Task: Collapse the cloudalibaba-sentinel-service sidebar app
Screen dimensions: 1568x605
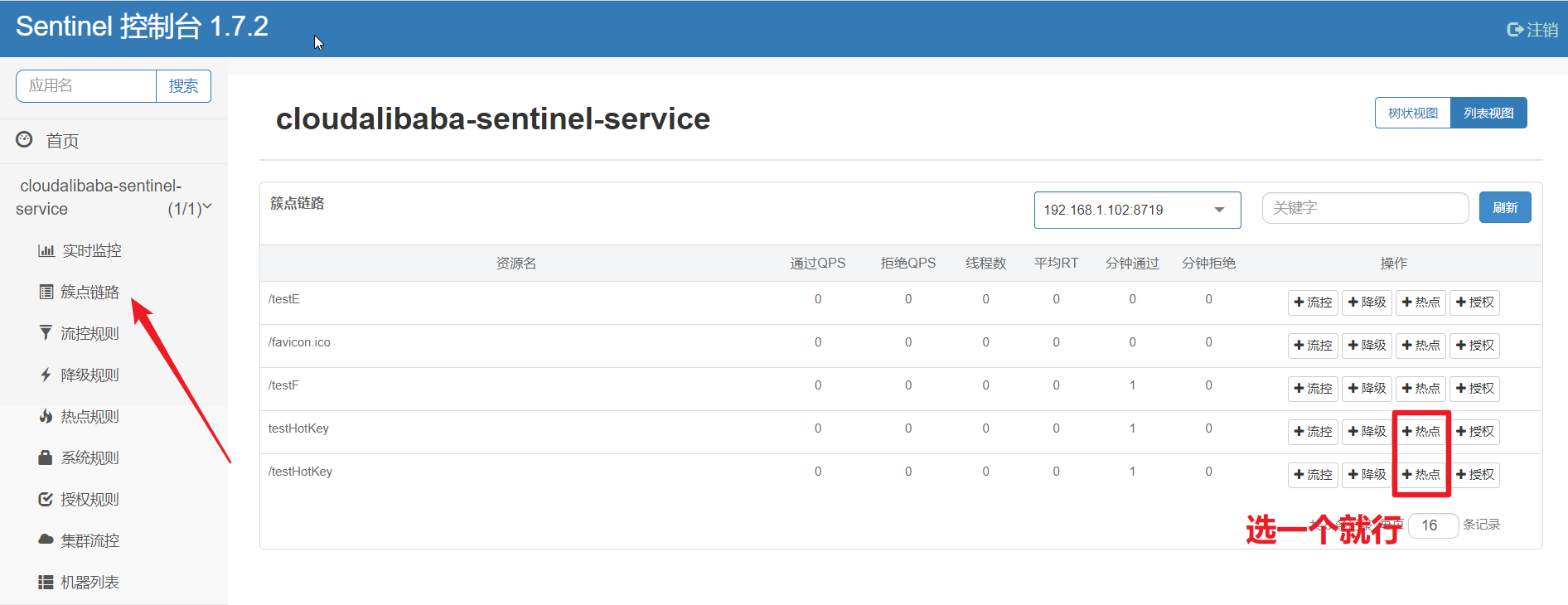Action: tap(207, 207)
